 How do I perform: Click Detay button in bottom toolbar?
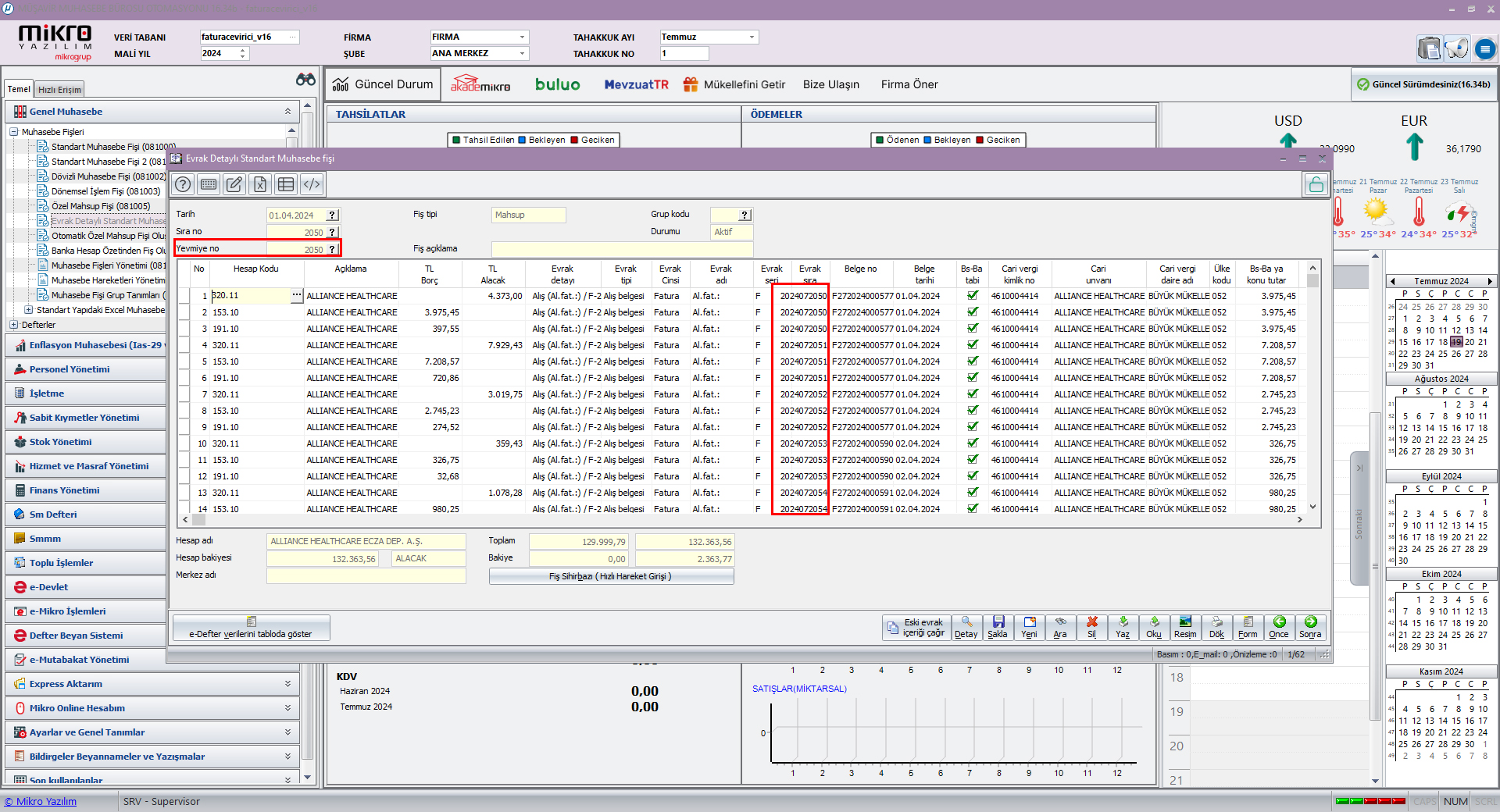pos(966,627)
